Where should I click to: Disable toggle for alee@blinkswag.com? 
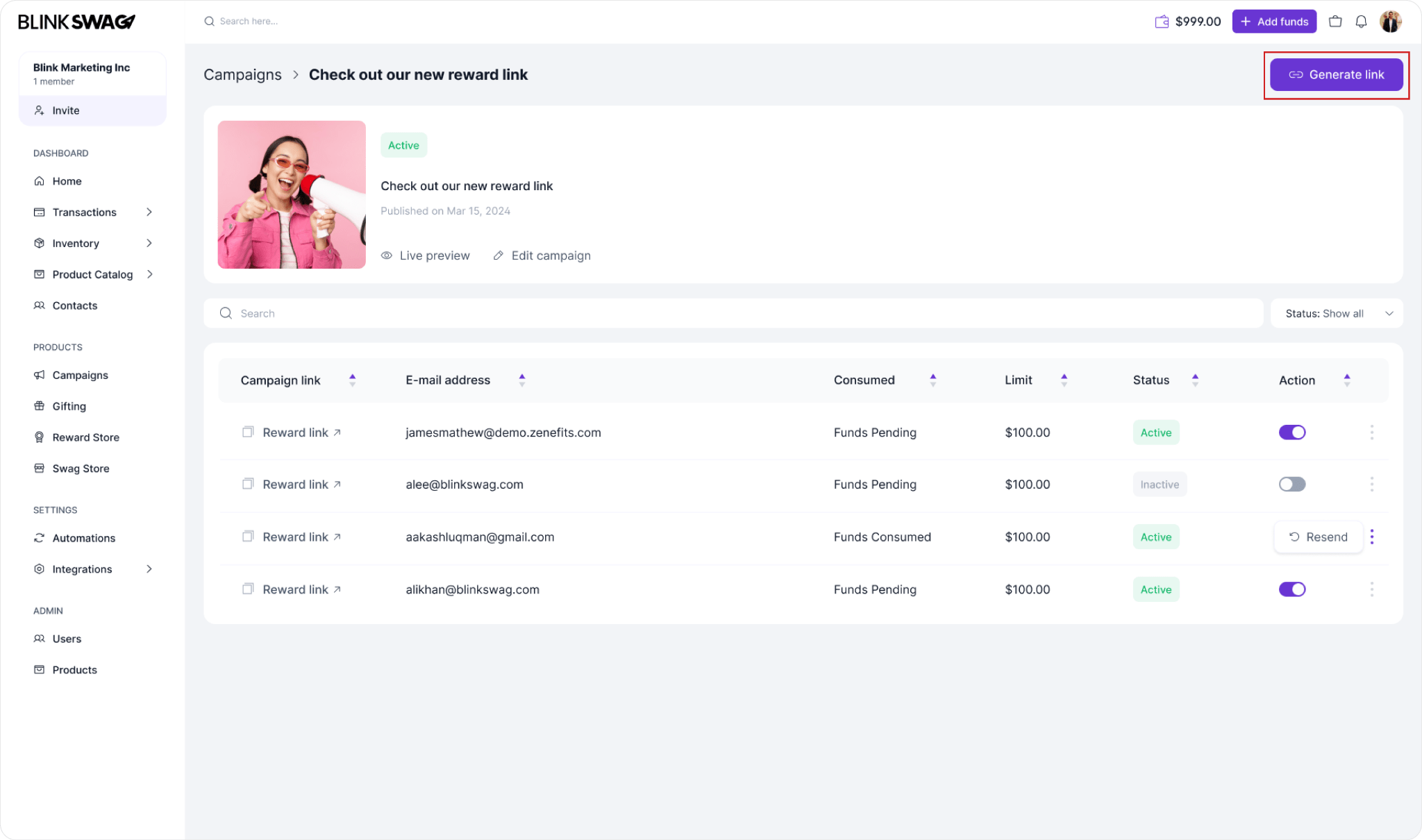1292,484
